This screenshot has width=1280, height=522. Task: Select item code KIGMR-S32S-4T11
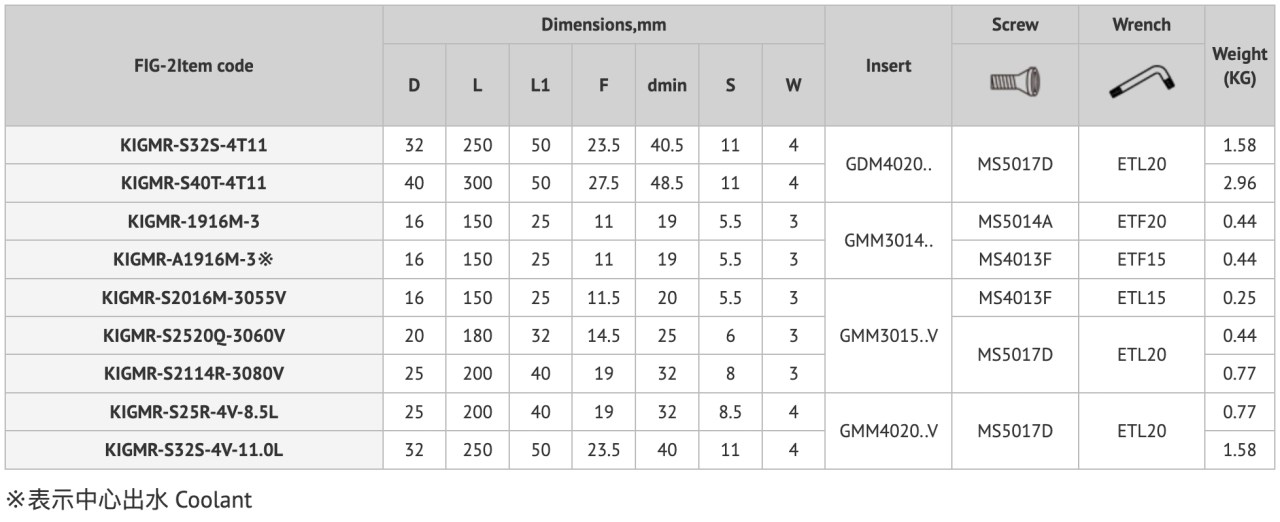194,146
